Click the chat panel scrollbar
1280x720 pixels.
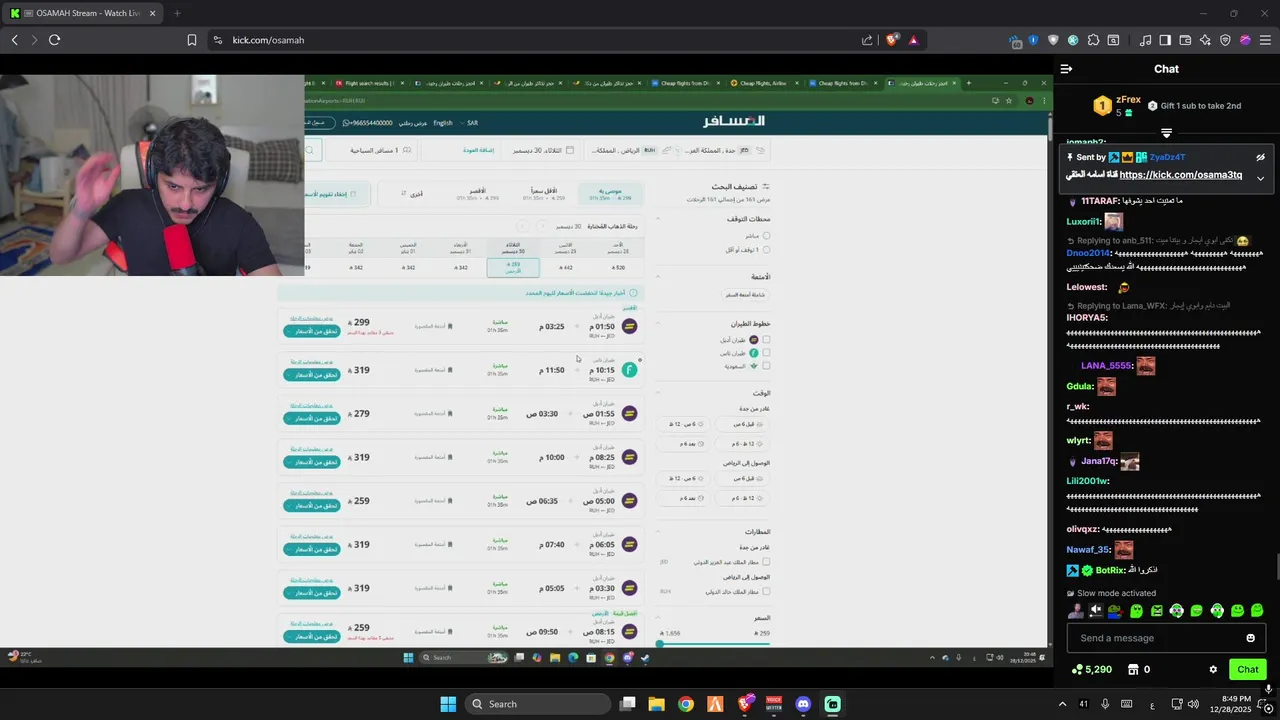pyautogui.click(x=1276, y=567)
